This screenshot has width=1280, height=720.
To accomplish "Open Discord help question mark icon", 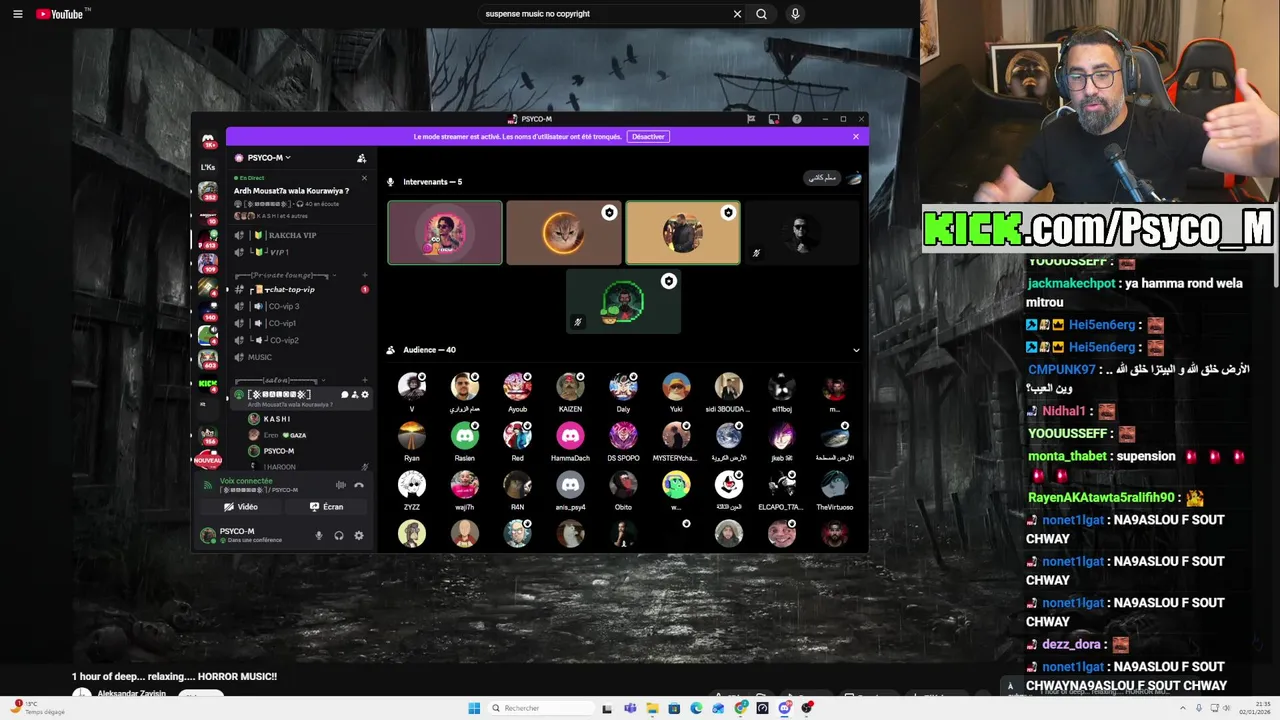I will (x=797, y=119).
